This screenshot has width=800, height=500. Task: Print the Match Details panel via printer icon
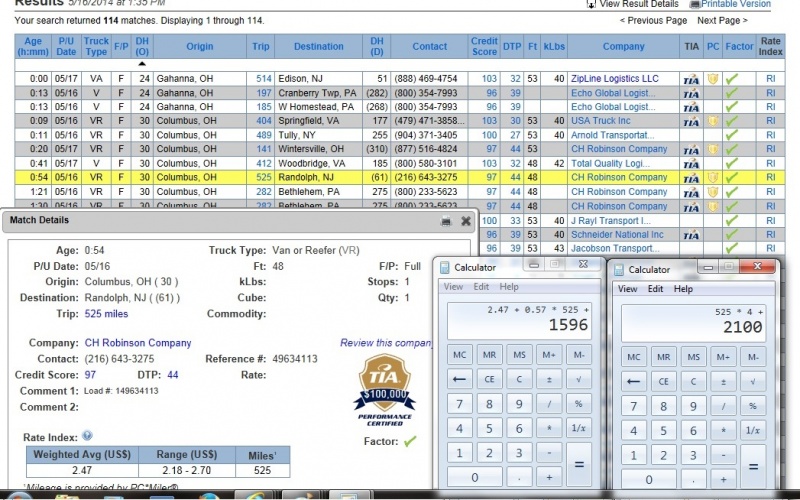pos(446,221)
